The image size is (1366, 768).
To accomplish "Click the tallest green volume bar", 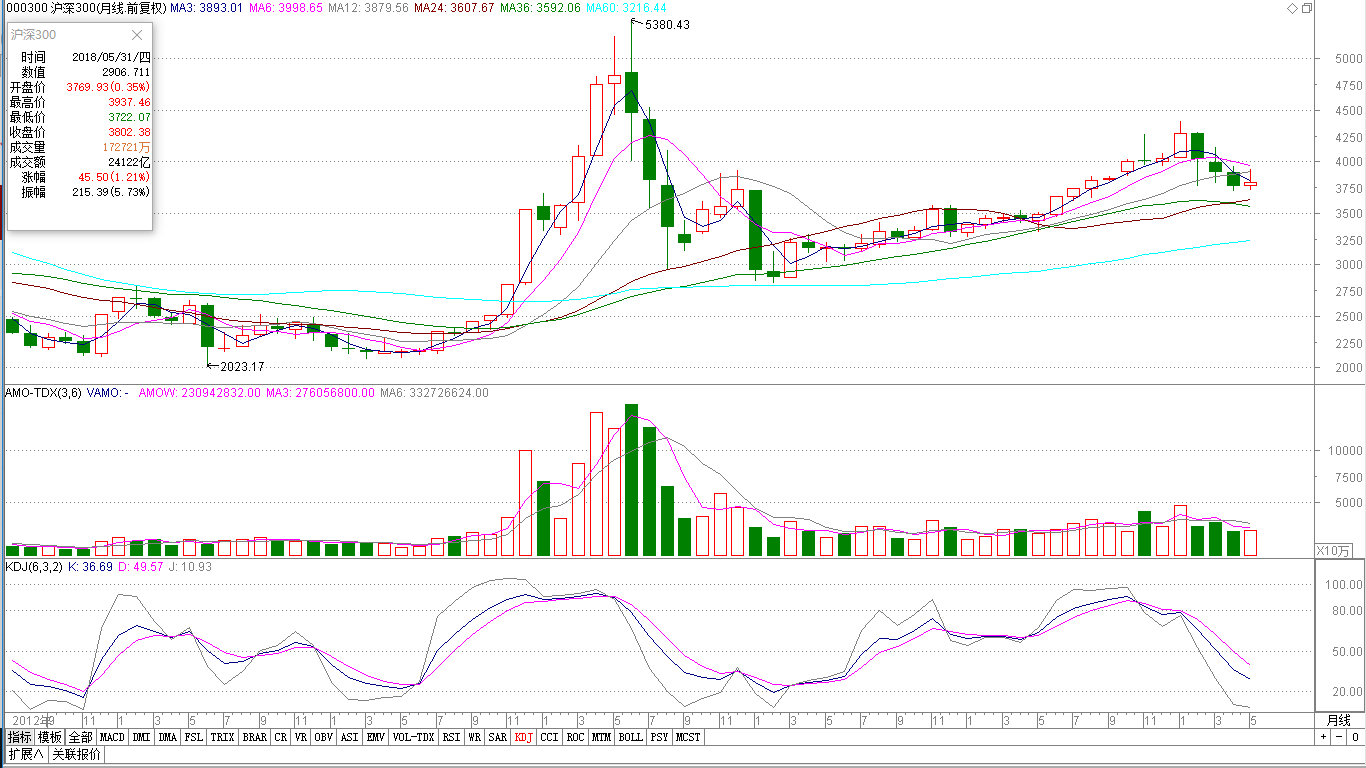I will pyautogui.click(x=631, y=480).
